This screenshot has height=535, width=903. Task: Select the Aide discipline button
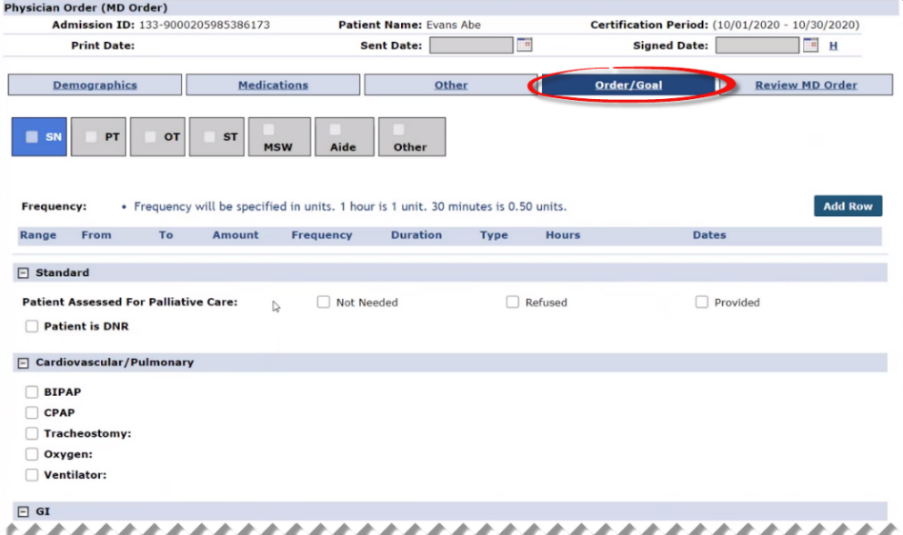click(x=343, y=137)
